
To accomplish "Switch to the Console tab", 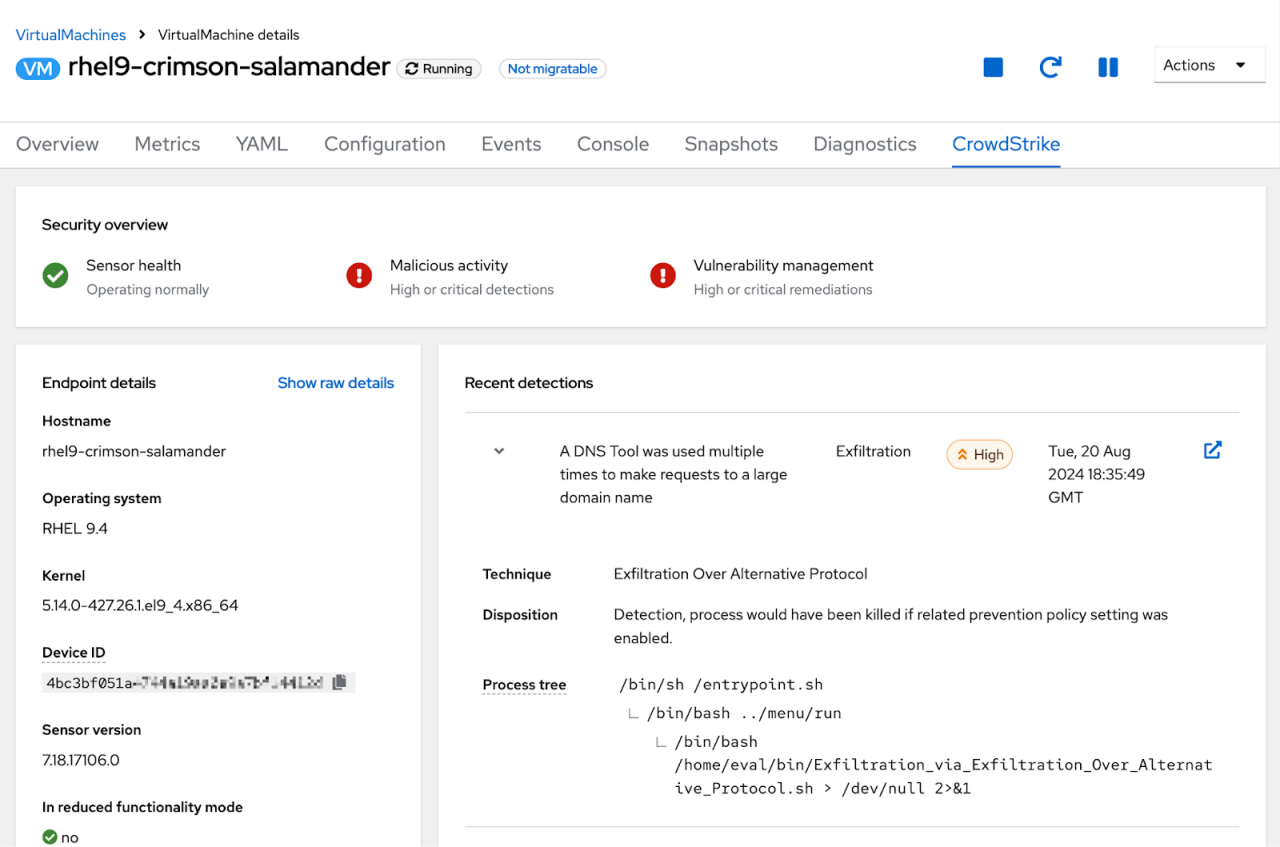I will (x=613, y=144).
